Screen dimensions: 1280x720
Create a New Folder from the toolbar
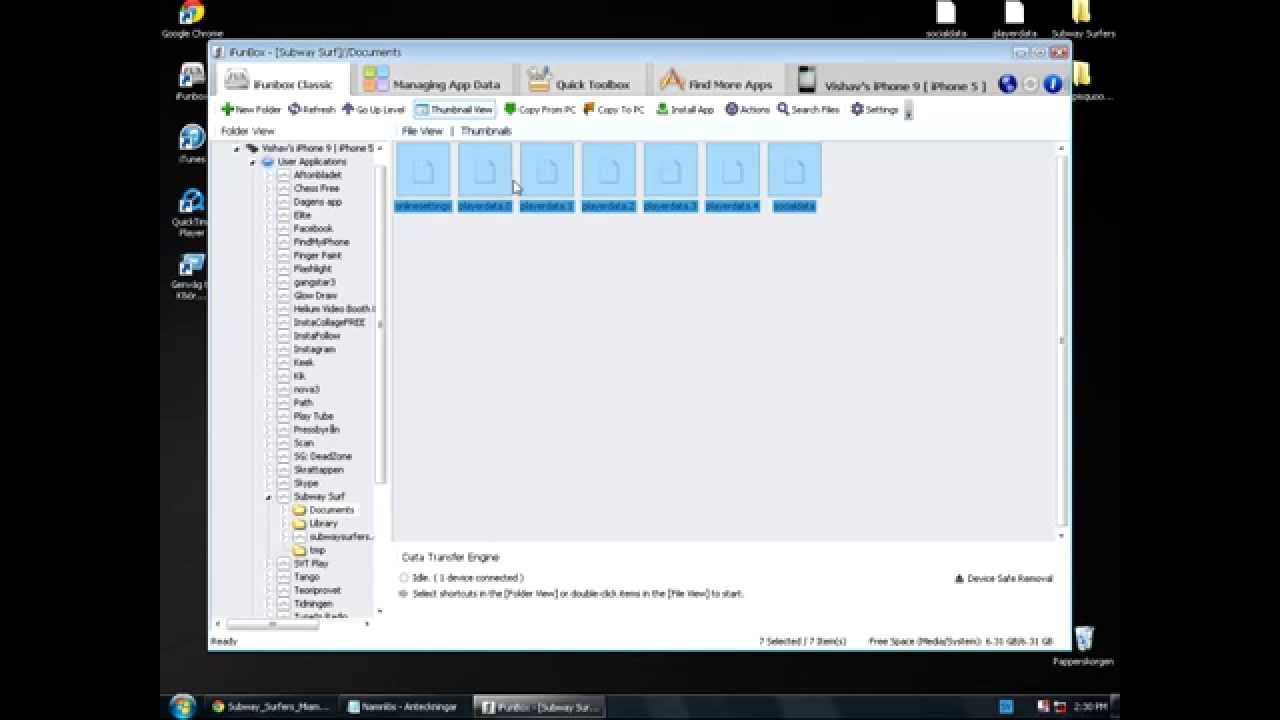click(x=251, y=110)
